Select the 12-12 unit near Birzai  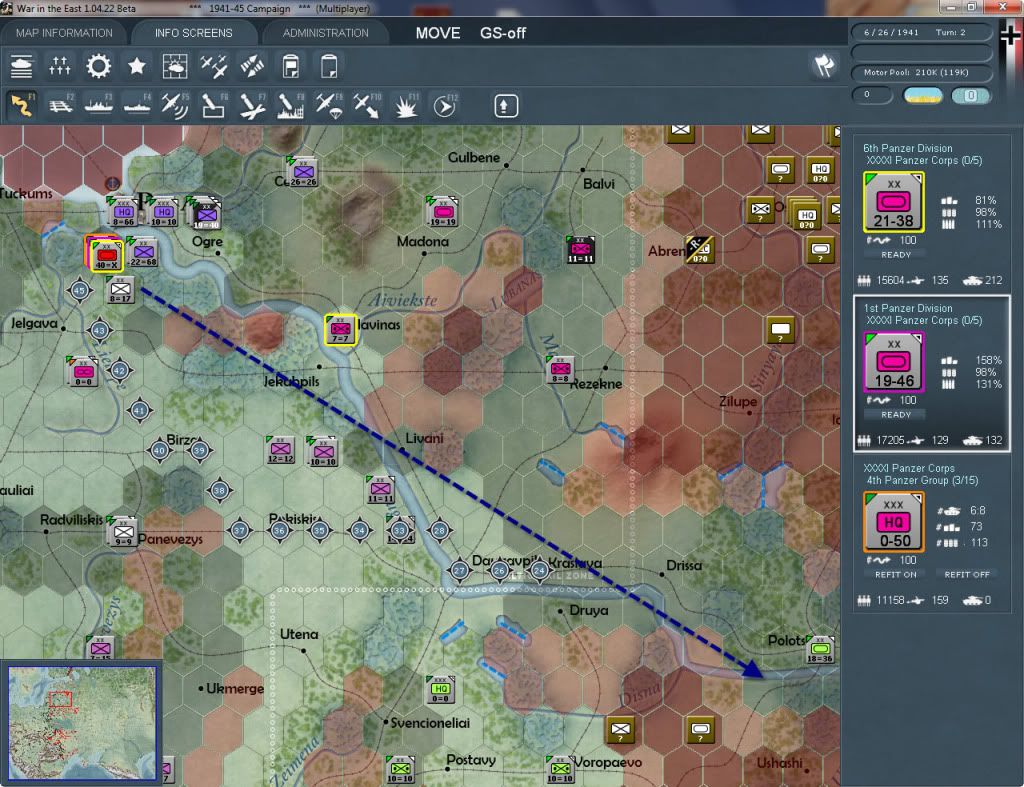280,450
